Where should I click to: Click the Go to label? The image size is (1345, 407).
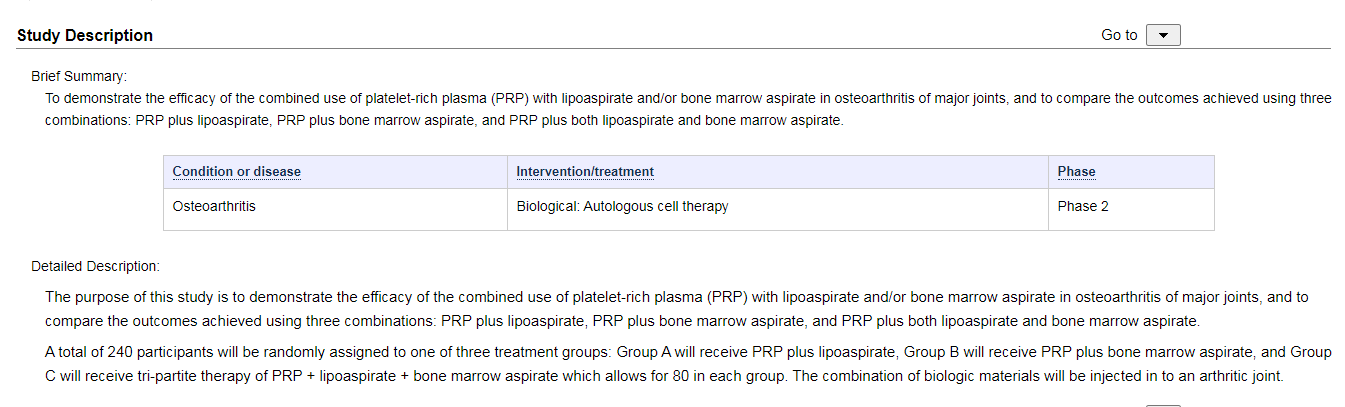click(1119, 35)
